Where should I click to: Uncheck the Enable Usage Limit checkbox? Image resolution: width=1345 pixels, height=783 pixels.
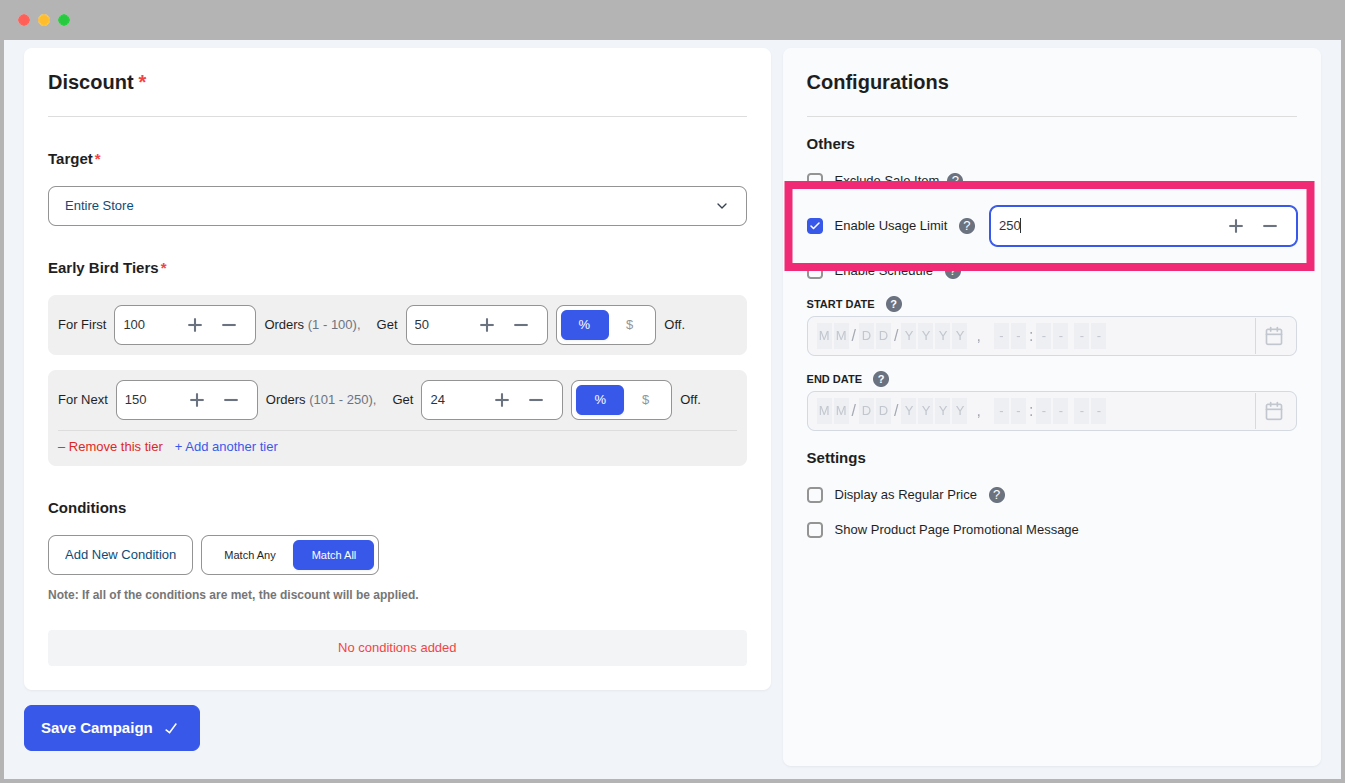815,226
